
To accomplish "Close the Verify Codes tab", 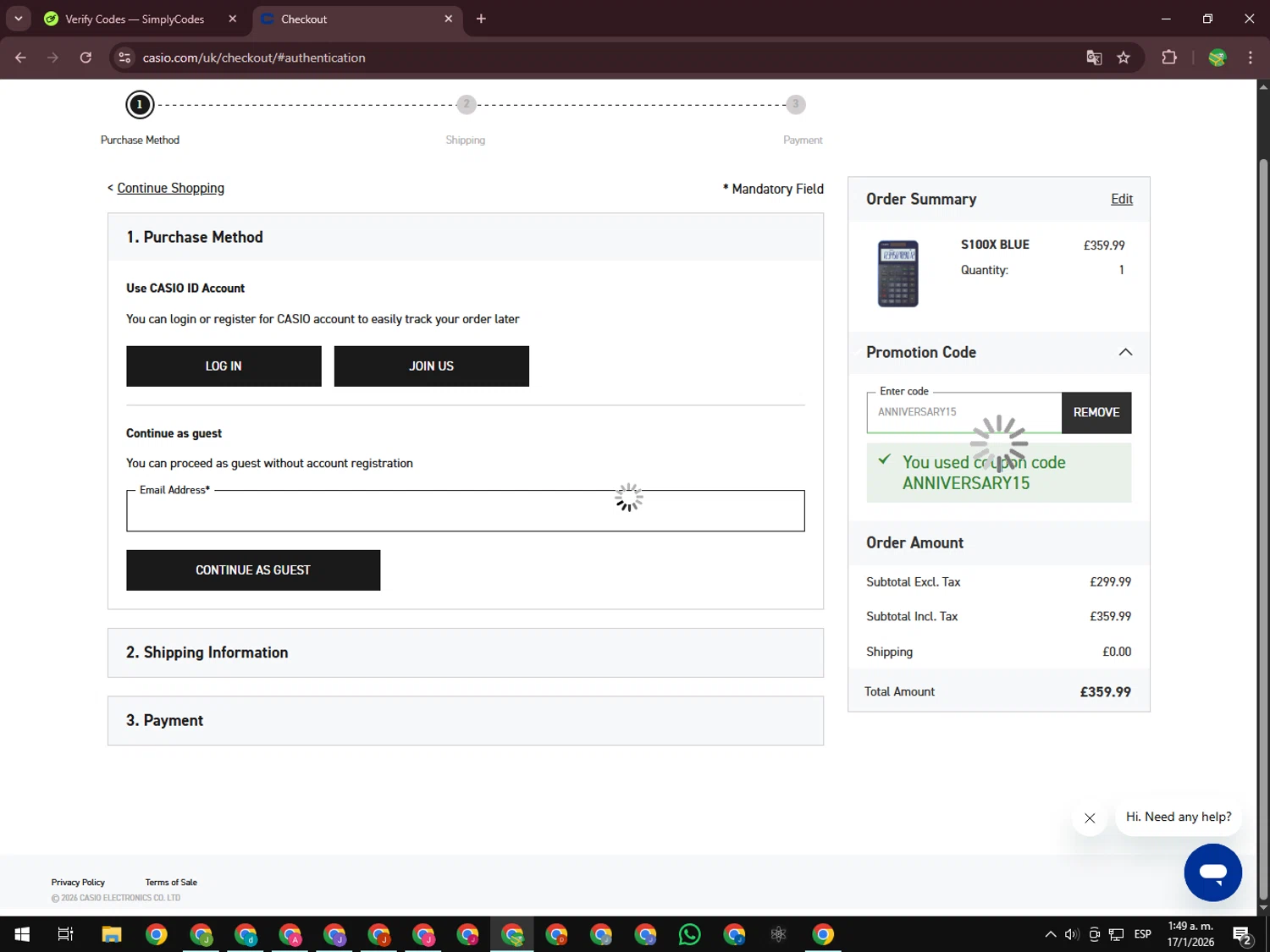I will 232,19.
